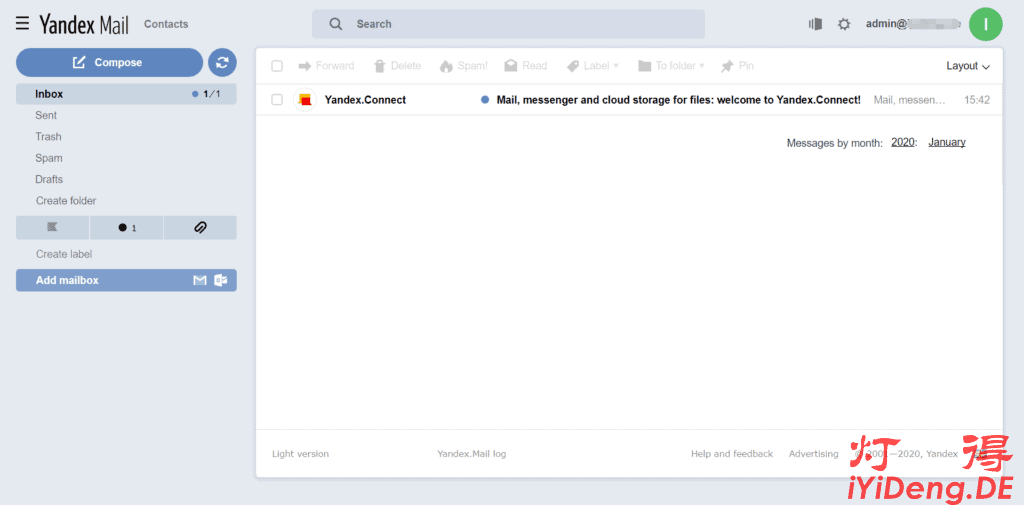Open the settings gear icon
Screen dimensions: 1024x505
844,24
